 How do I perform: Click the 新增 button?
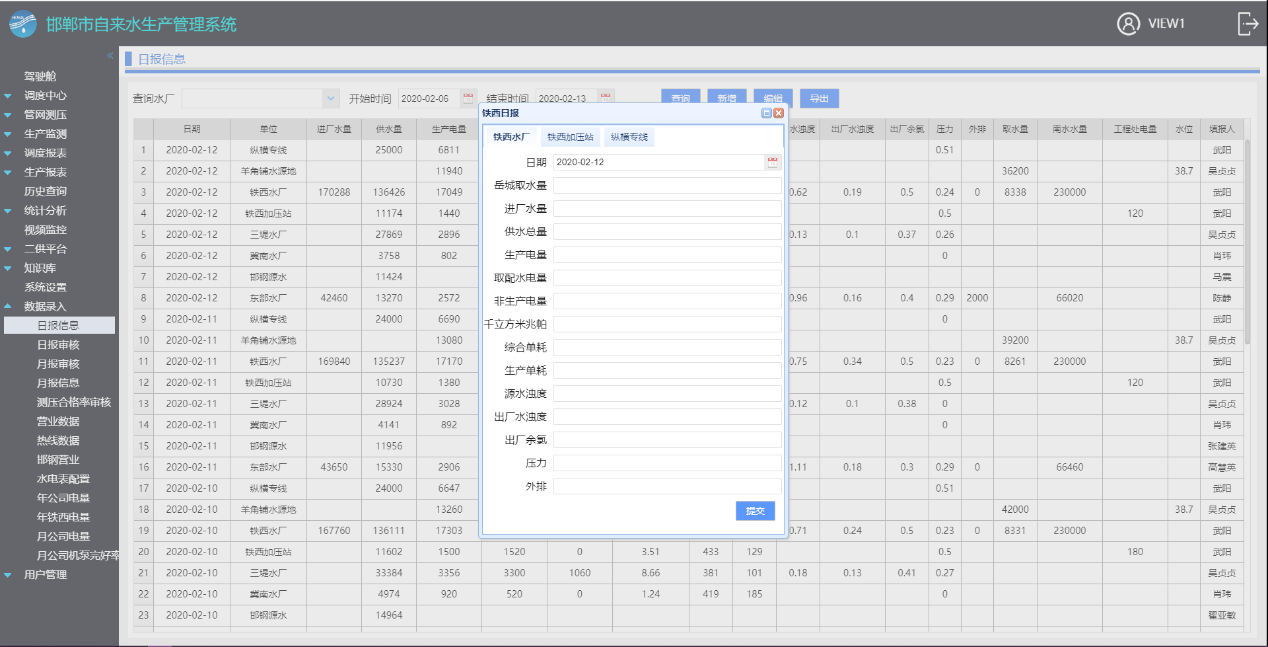pyautogui.click(x=727, y=98)
